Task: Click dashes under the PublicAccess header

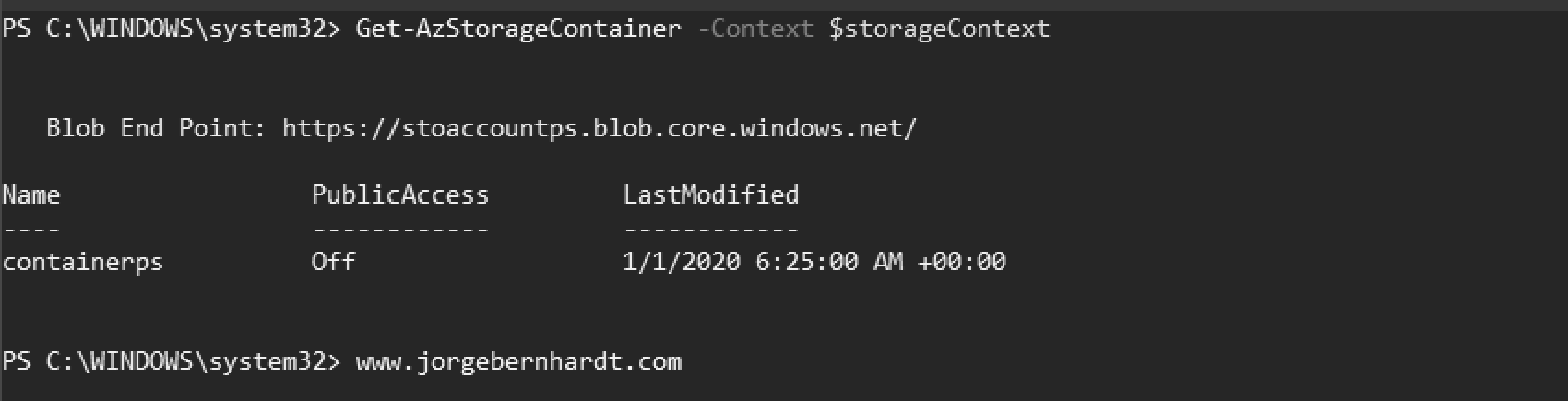Action: click(x=400, y=228)
